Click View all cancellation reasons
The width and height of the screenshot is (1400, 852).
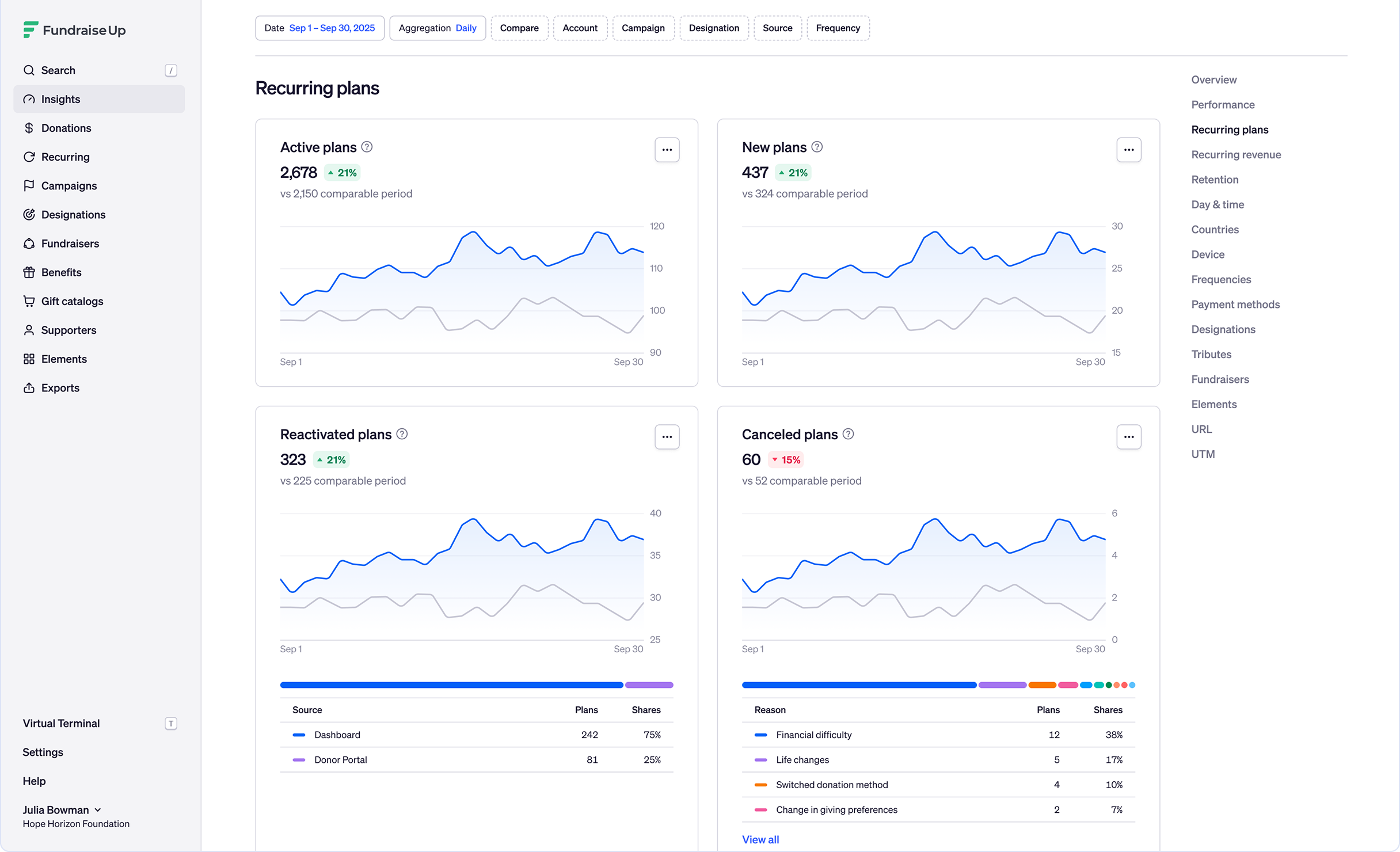(x=760, y=839)
